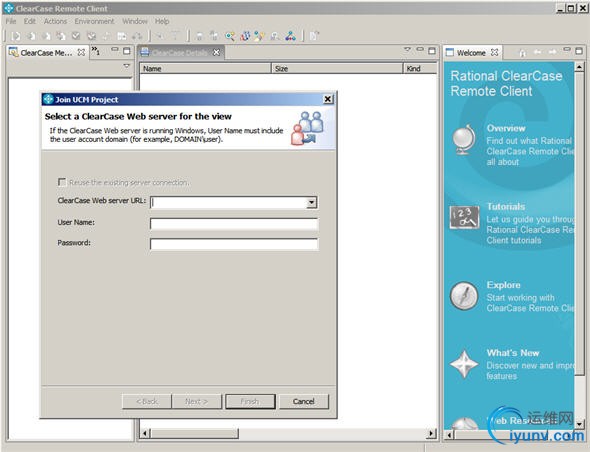The width and height of the screenshot is (590, 452).
Task: Open the Edit menu
Action: 30,21
